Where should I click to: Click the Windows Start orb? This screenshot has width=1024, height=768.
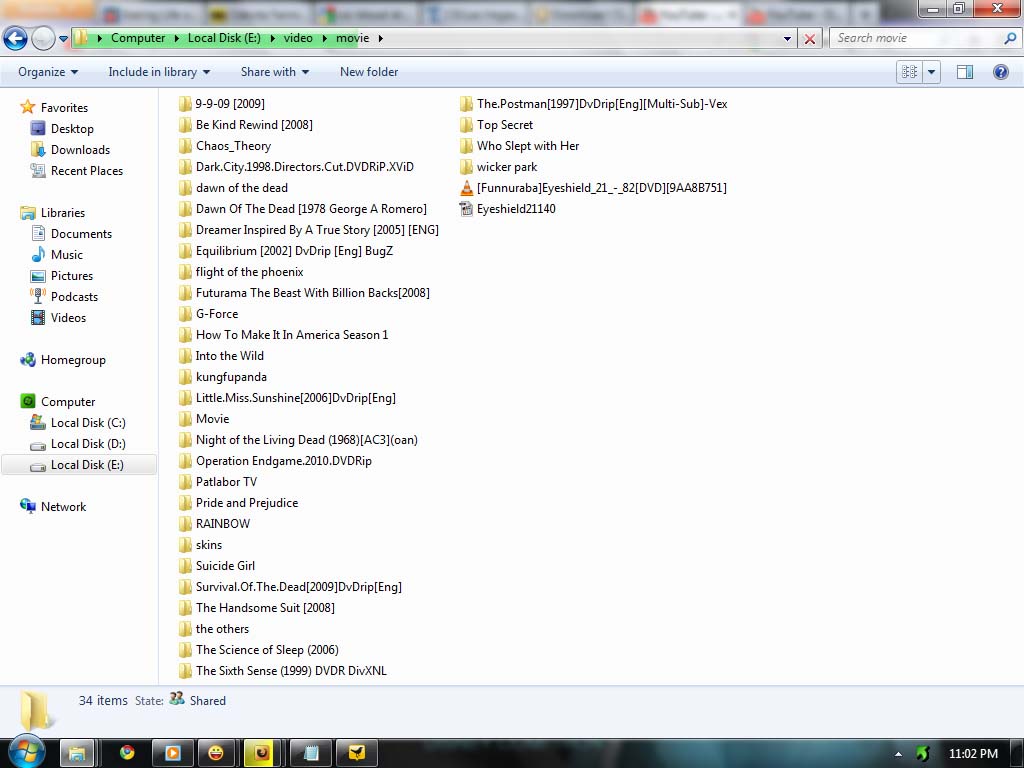point(26,752)
